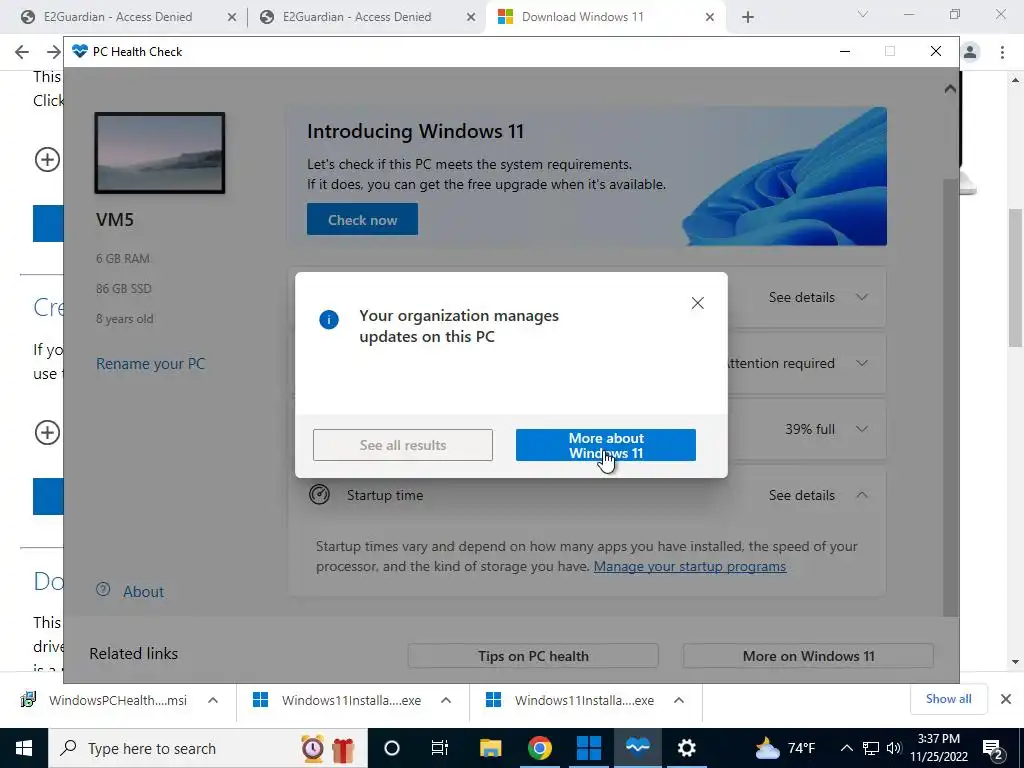
Task: Open the taskbar clock 3:37 PM
Action: 939,748
